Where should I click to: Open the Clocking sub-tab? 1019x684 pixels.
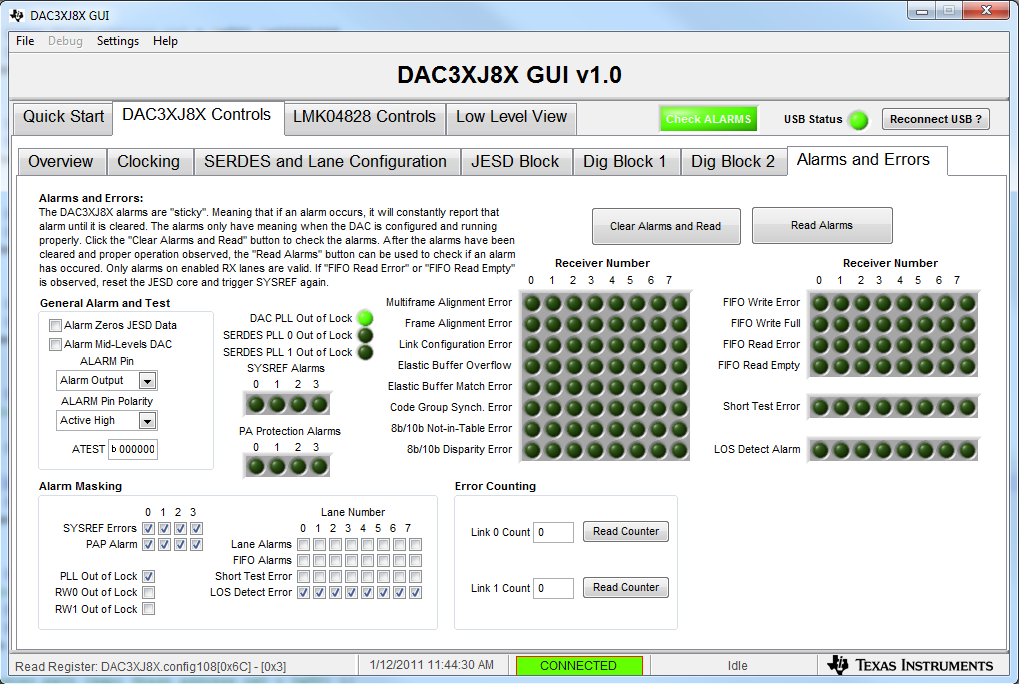(149, 162)
